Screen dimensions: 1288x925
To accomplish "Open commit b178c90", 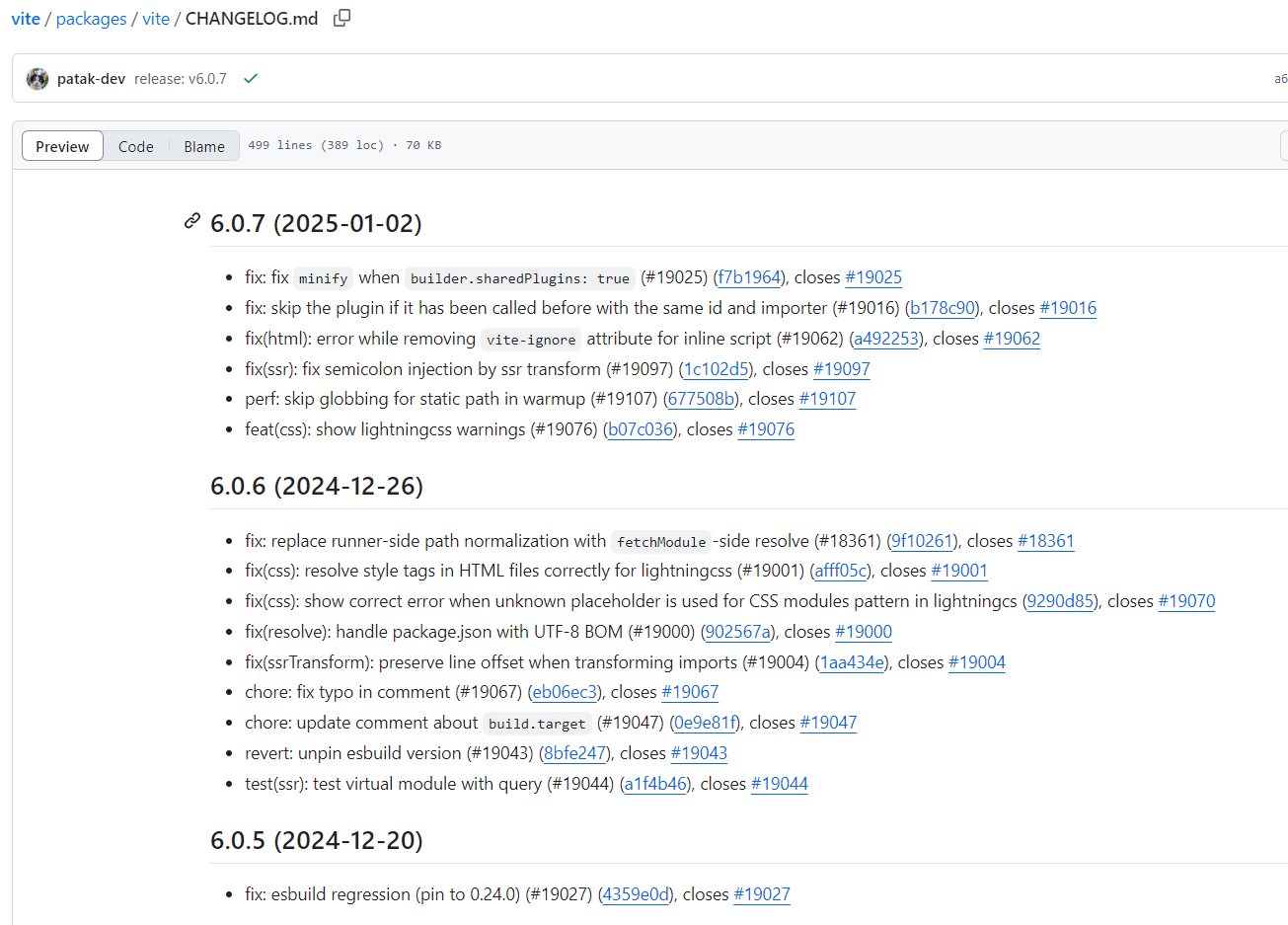I will click(x=943, y=308).
